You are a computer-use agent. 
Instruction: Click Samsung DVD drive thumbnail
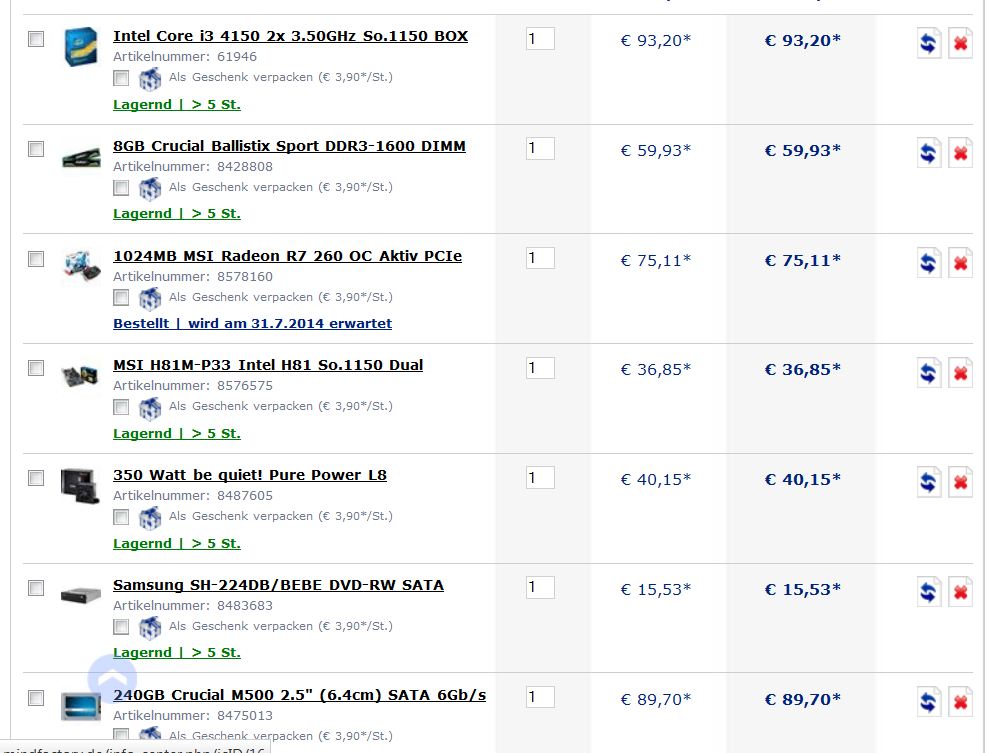(81, 595)
